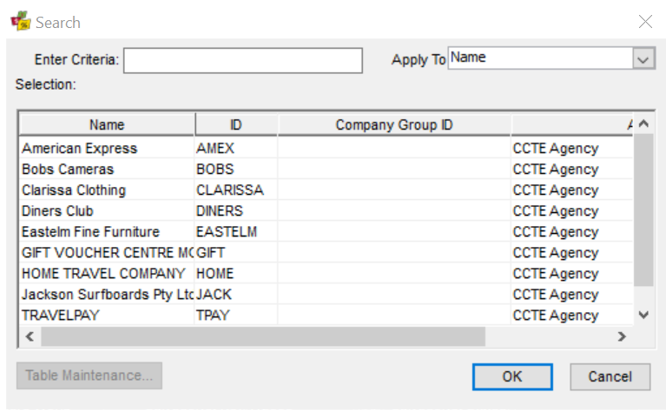
Task: Click CCTE Agency in TRAVELPAY row
Action: point(556,315)
